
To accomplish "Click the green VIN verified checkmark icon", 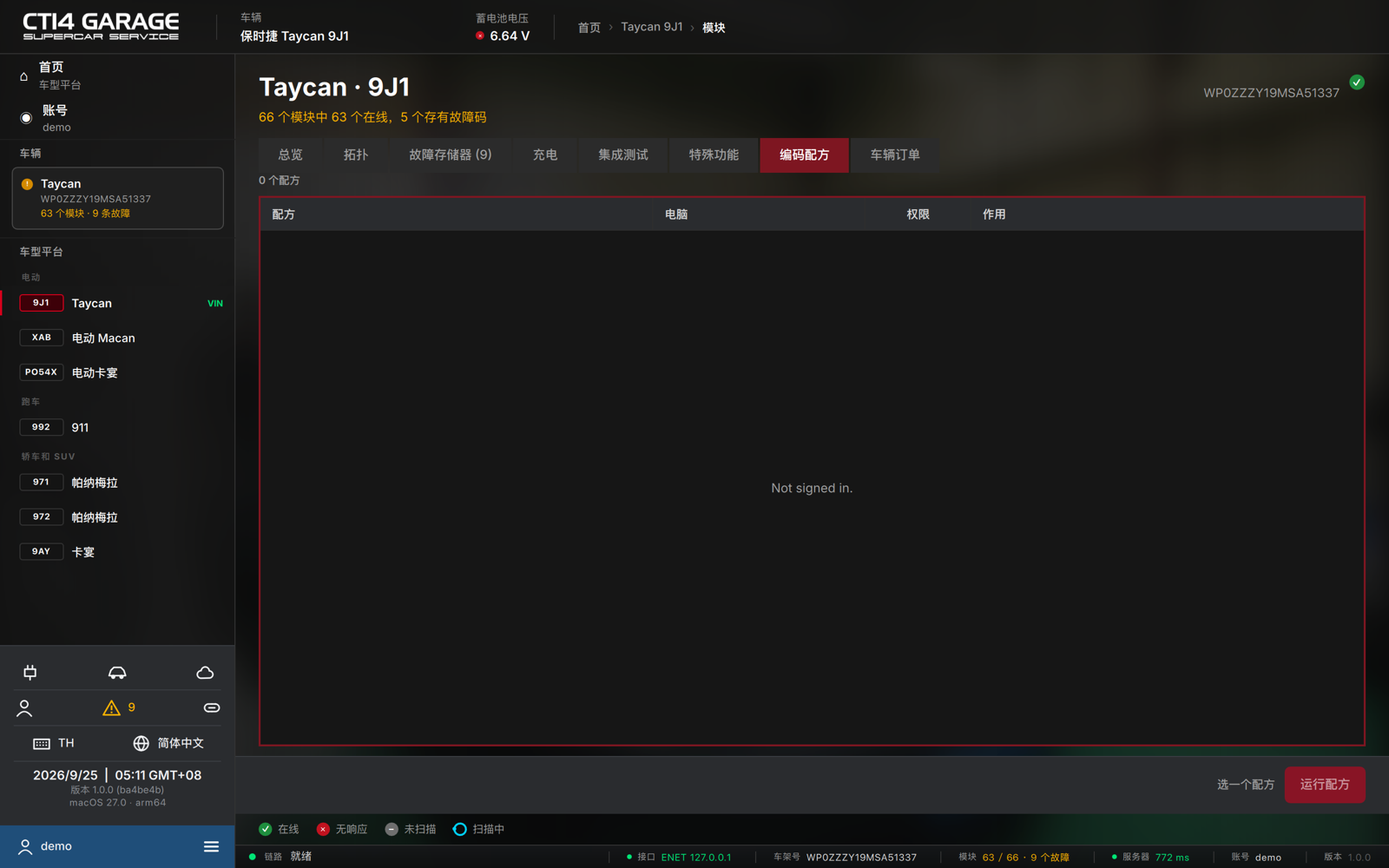I will point(1357,82).
